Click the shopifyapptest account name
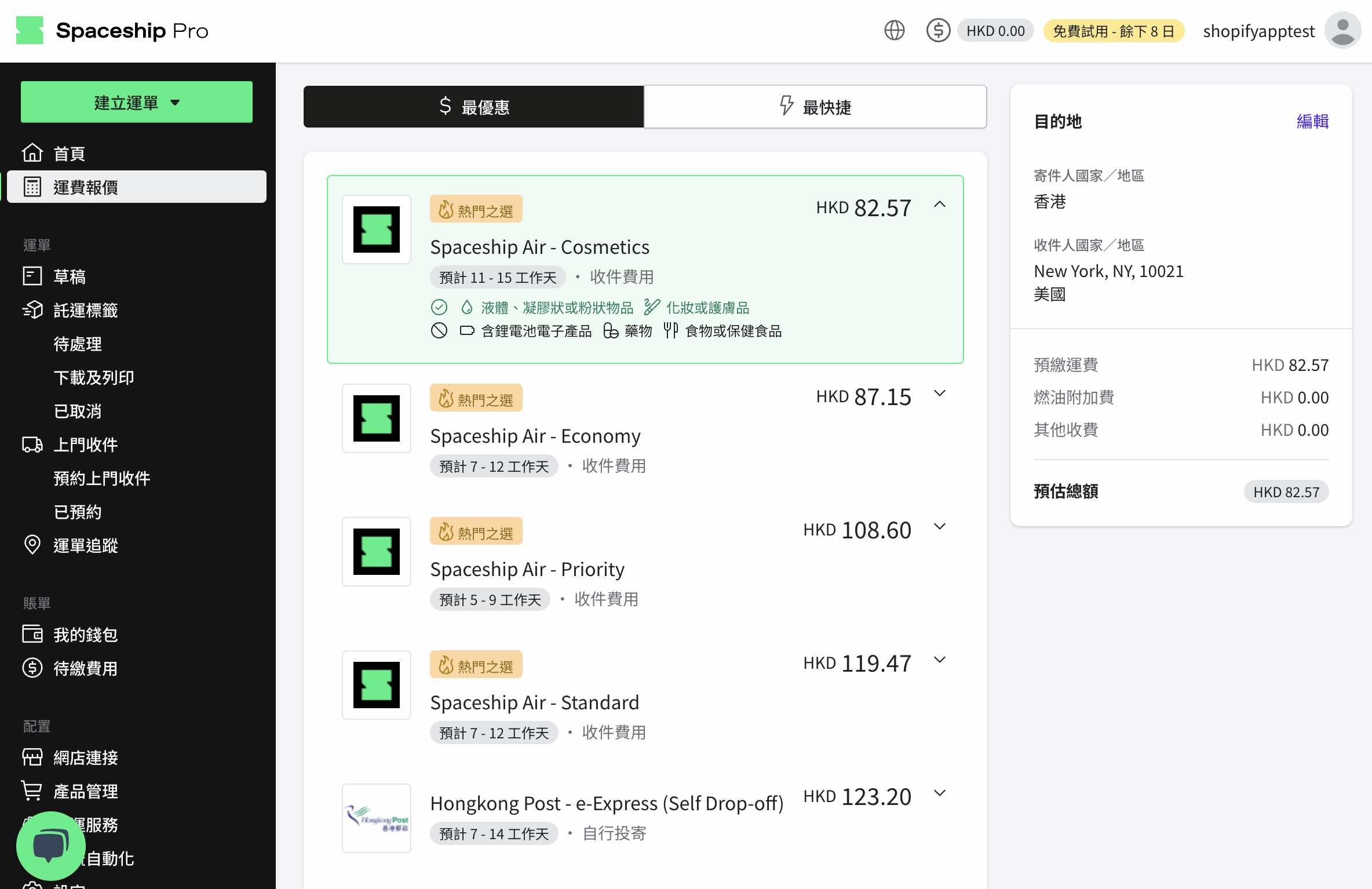 click(1258, 31)
